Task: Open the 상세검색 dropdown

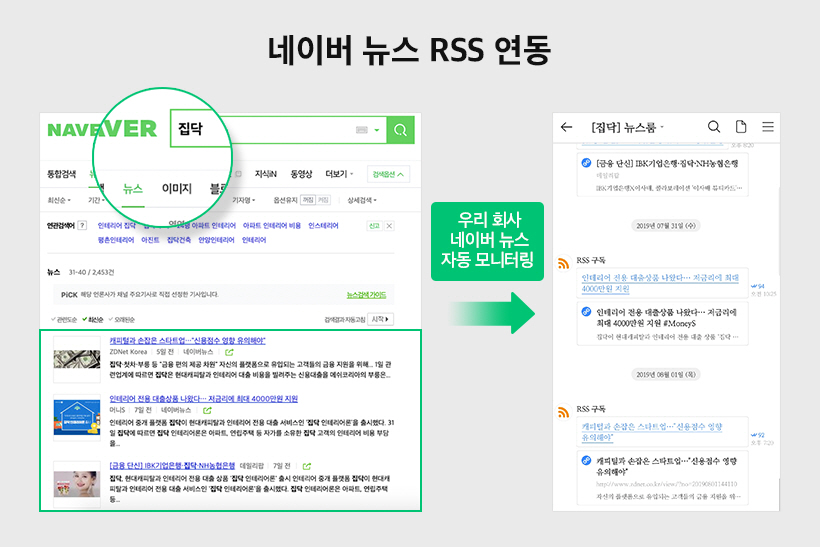Action: pos(364,200)
